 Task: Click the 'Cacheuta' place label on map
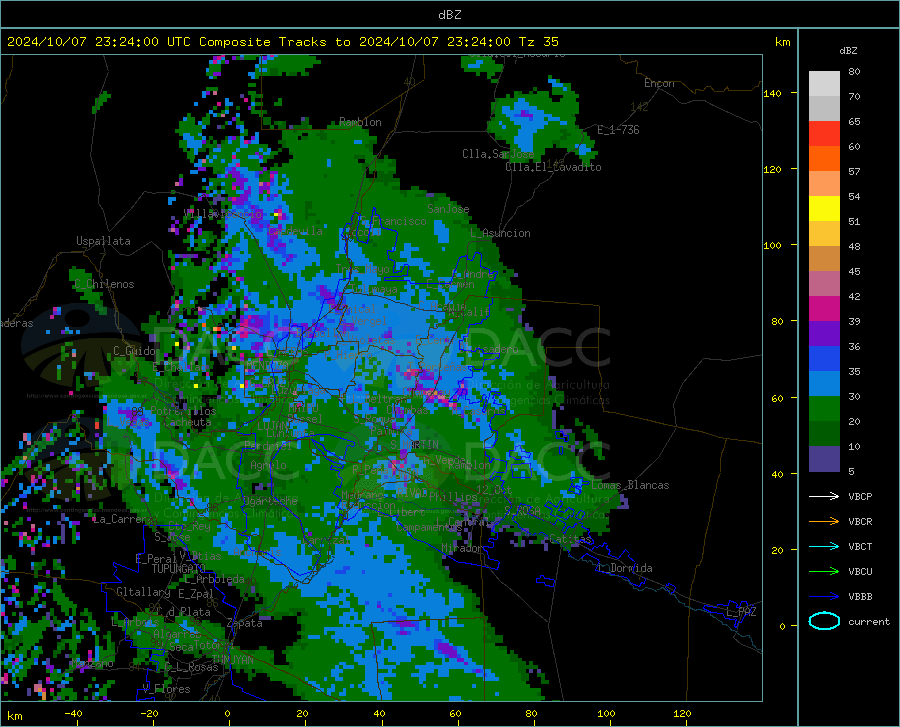(188, 422)
